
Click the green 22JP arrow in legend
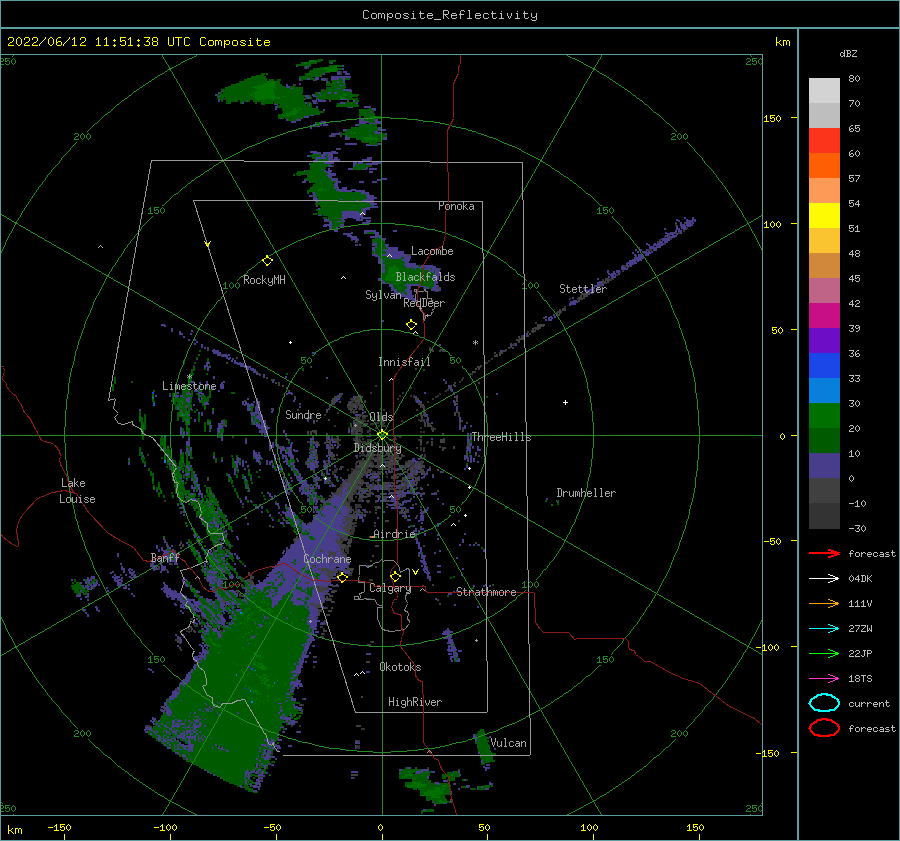tap(824, 653)
